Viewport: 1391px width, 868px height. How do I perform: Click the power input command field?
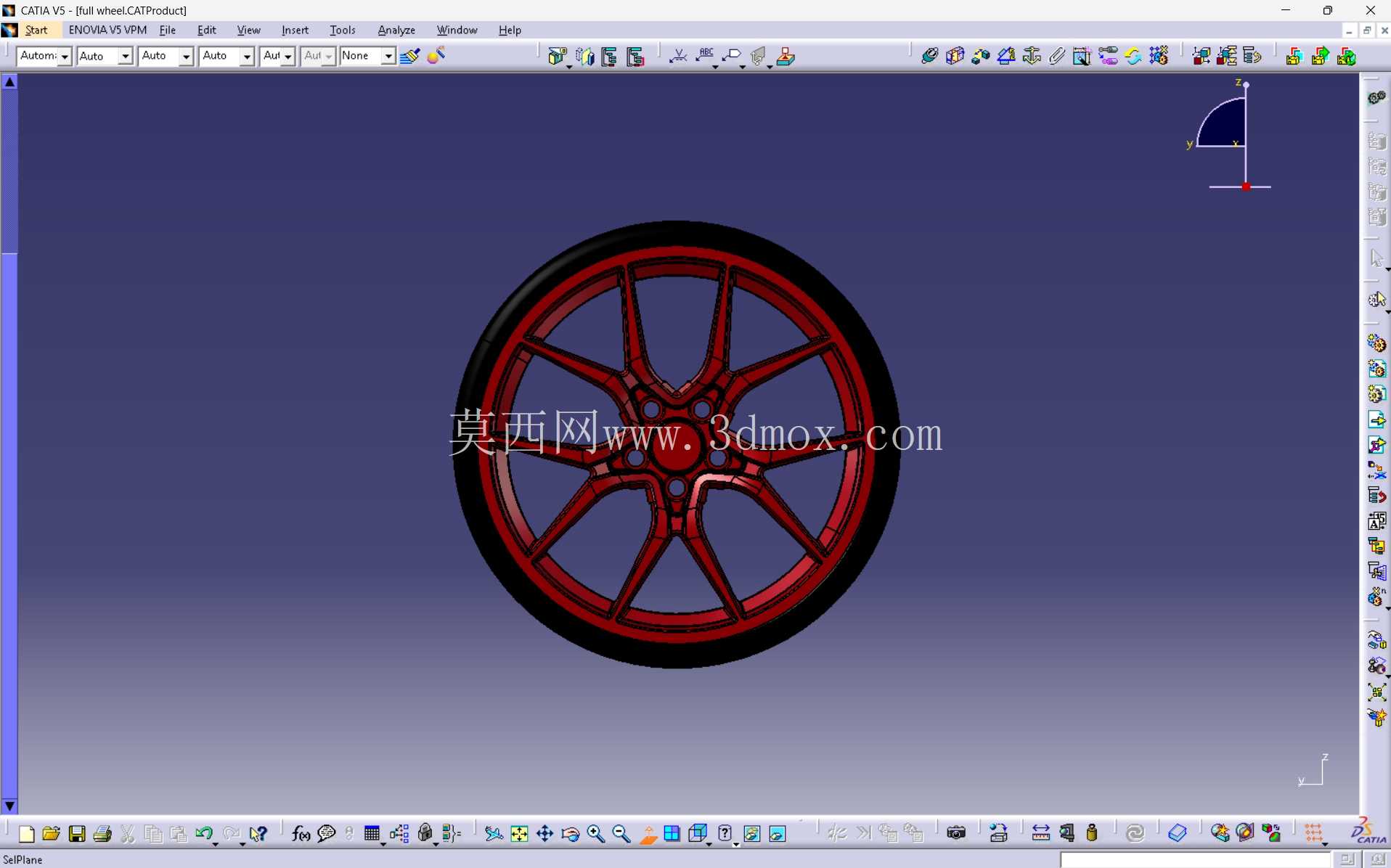1195,860
